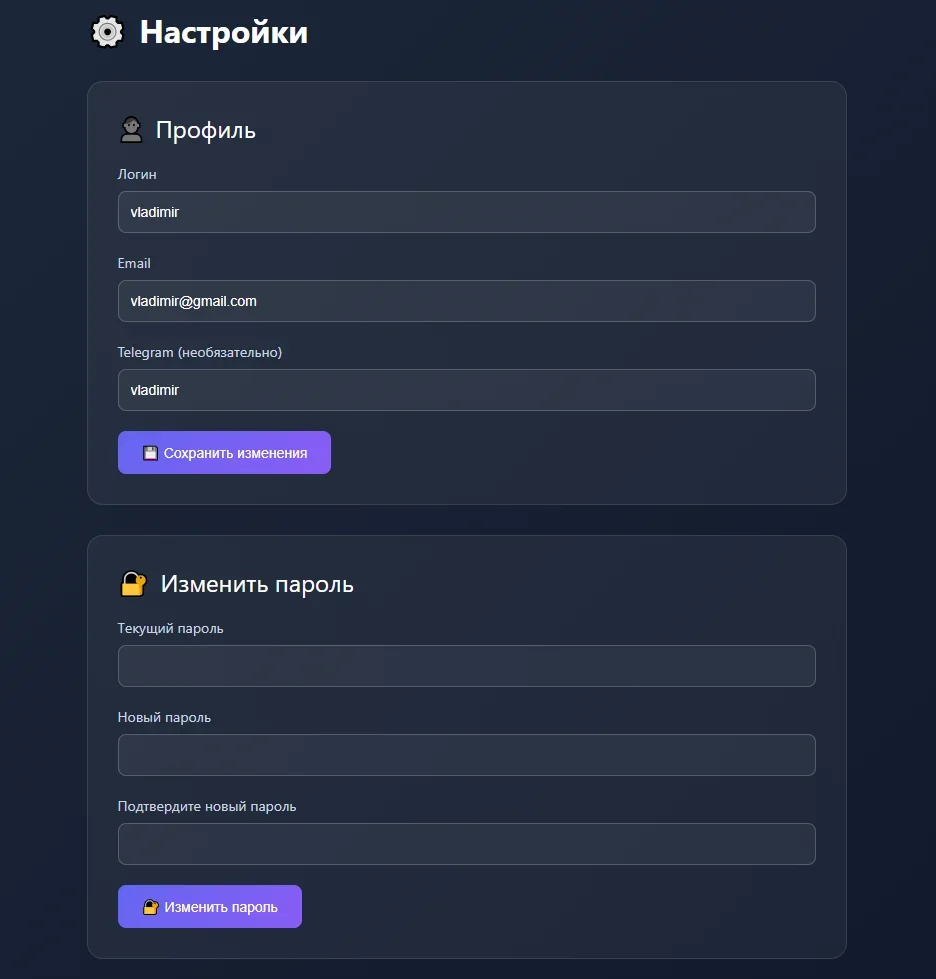Click the Подтвердите новый пароль label

(207, 806)
